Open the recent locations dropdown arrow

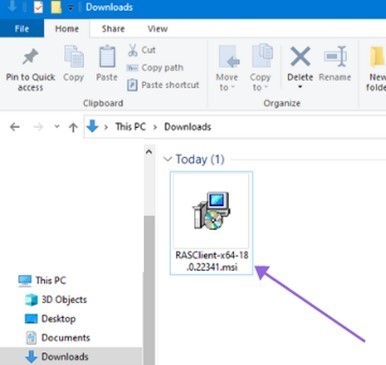pyautogui.click(x=57, y=126)
